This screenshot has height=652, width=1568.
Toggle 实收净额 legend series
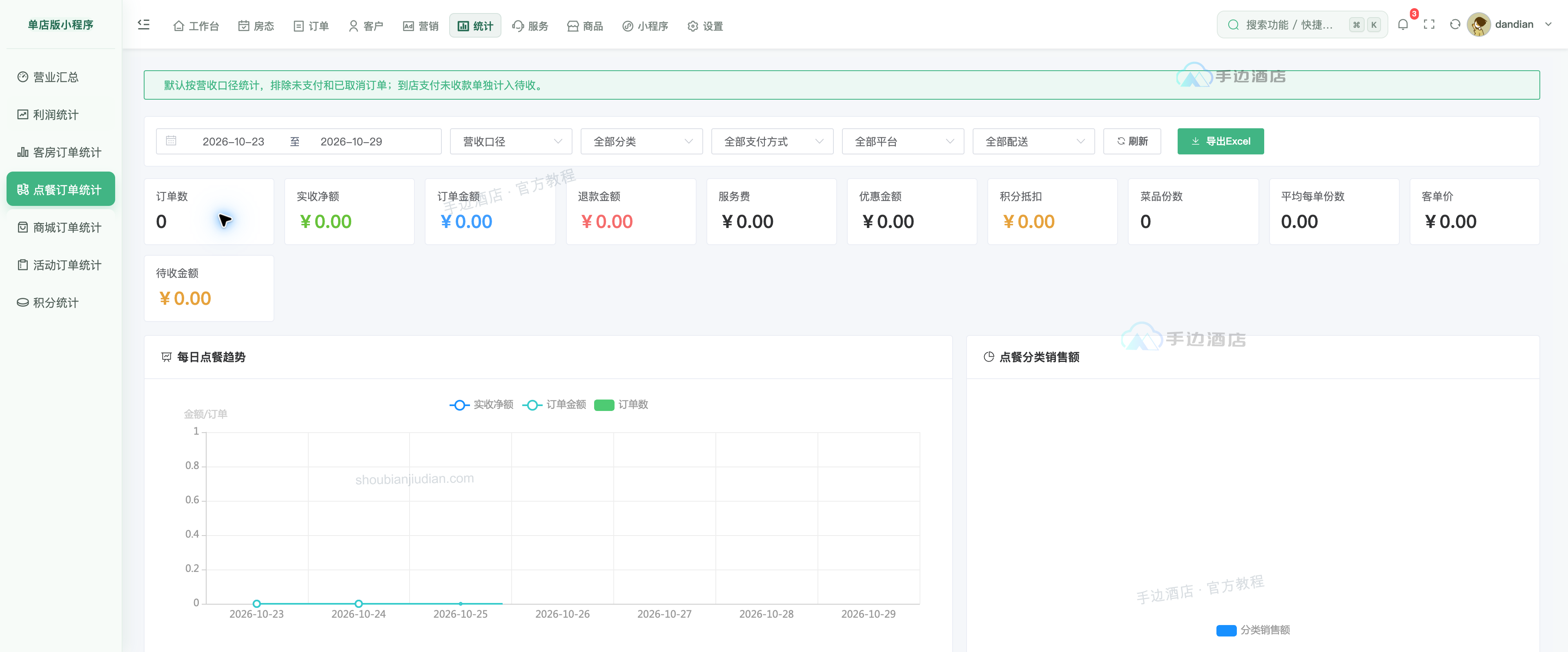[481, 405]
